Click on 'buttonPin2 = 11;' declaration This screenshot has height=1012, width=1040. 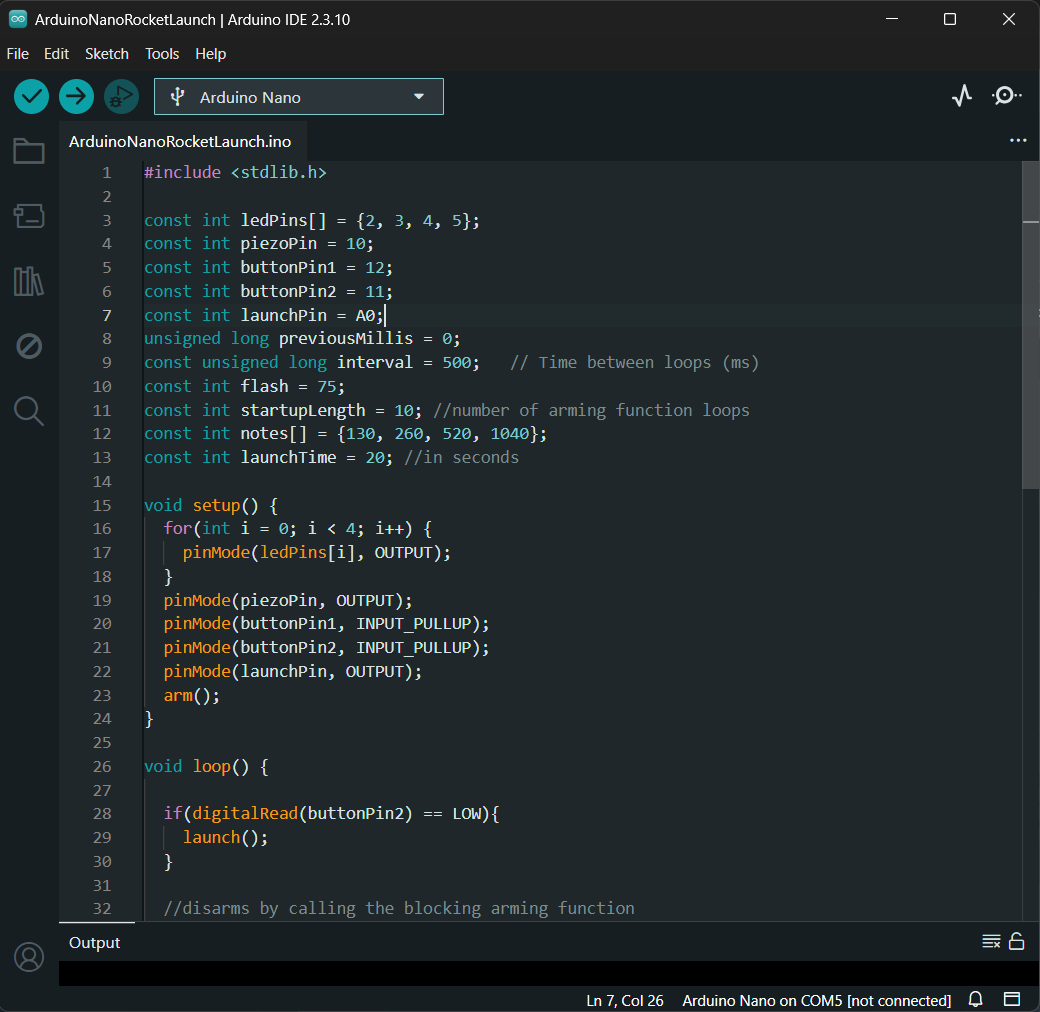316,292
